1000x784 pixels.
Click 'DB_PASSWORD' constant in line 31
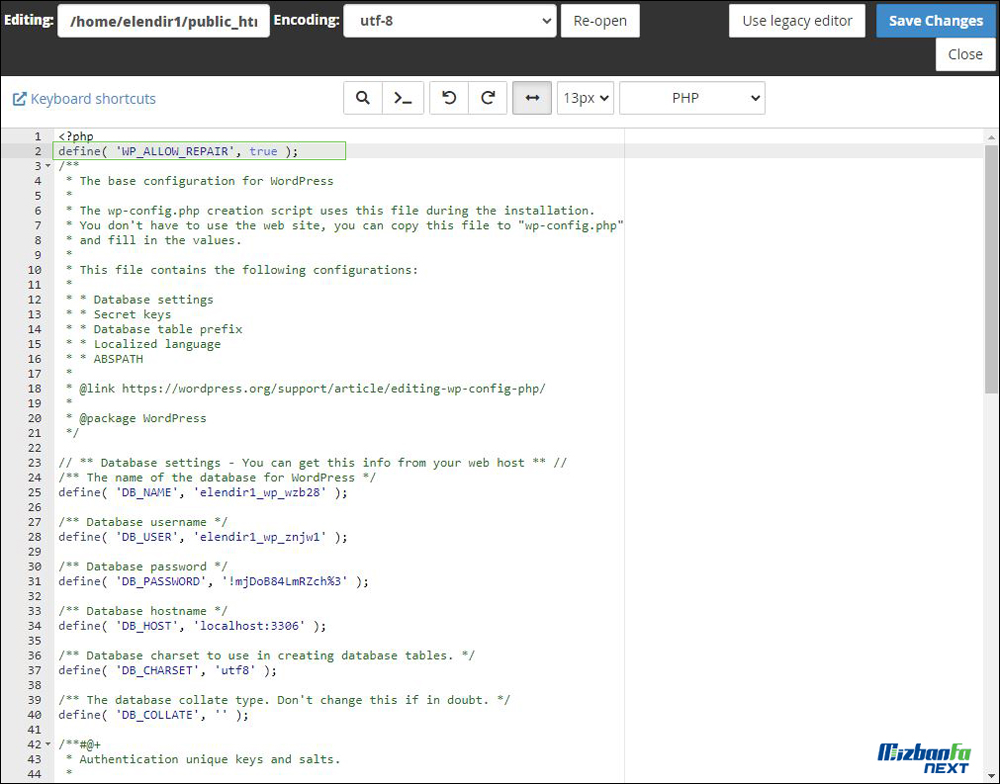[x=161, y=581]
